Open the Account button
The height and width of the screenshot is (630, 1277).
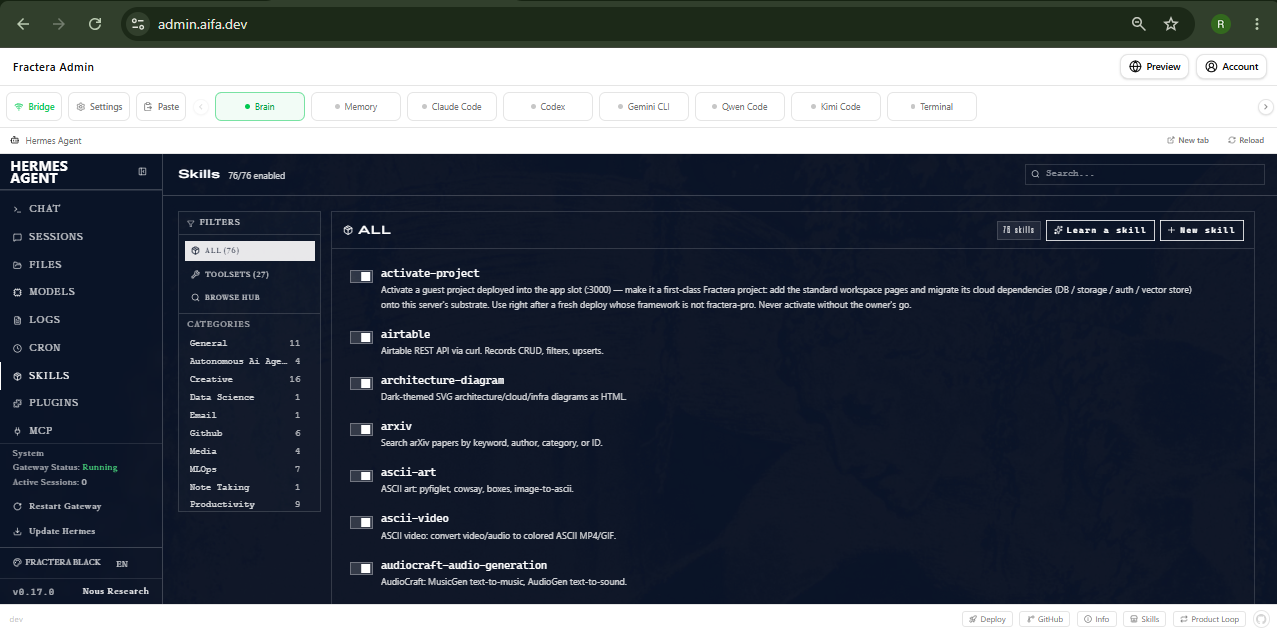pos(1232,67)
